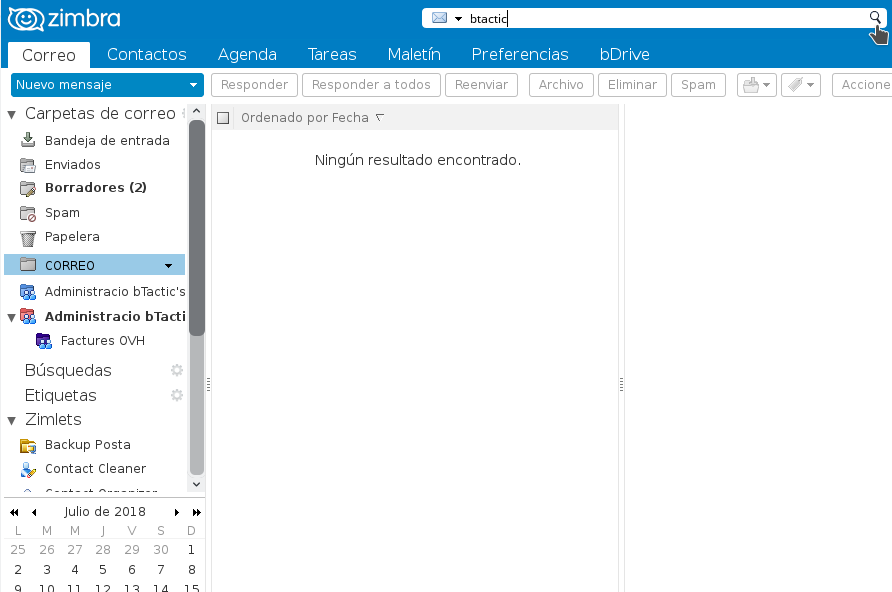Collapse the Carpetas de correo section
892x592 pixels.
click(11, 115)
